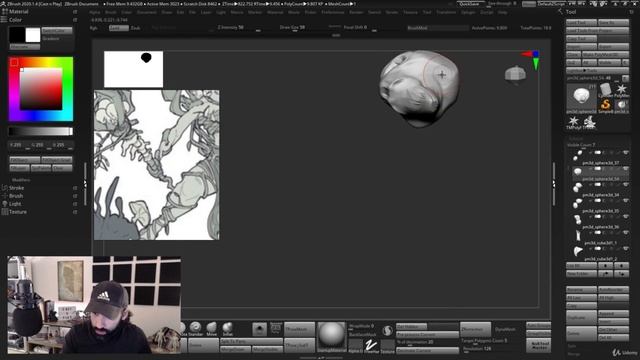Click the Stroke palette icon in left tray
The width and height of the screenshot is (640, 360).
(x=5, y=188)
